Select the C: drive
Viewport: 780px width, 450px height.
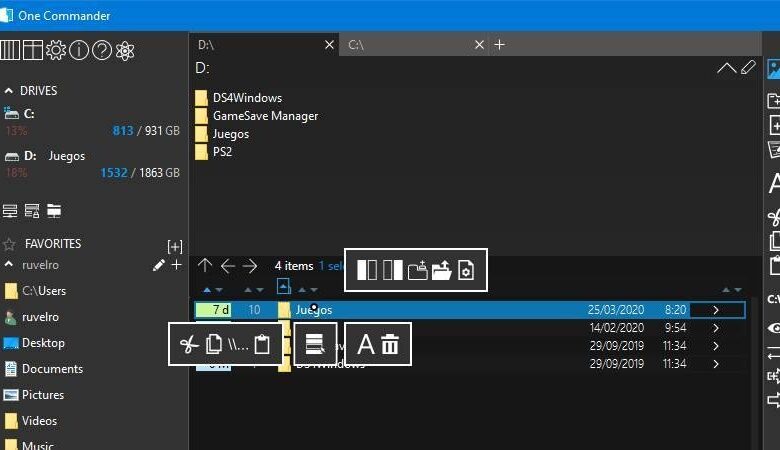[x=93, y=122]
